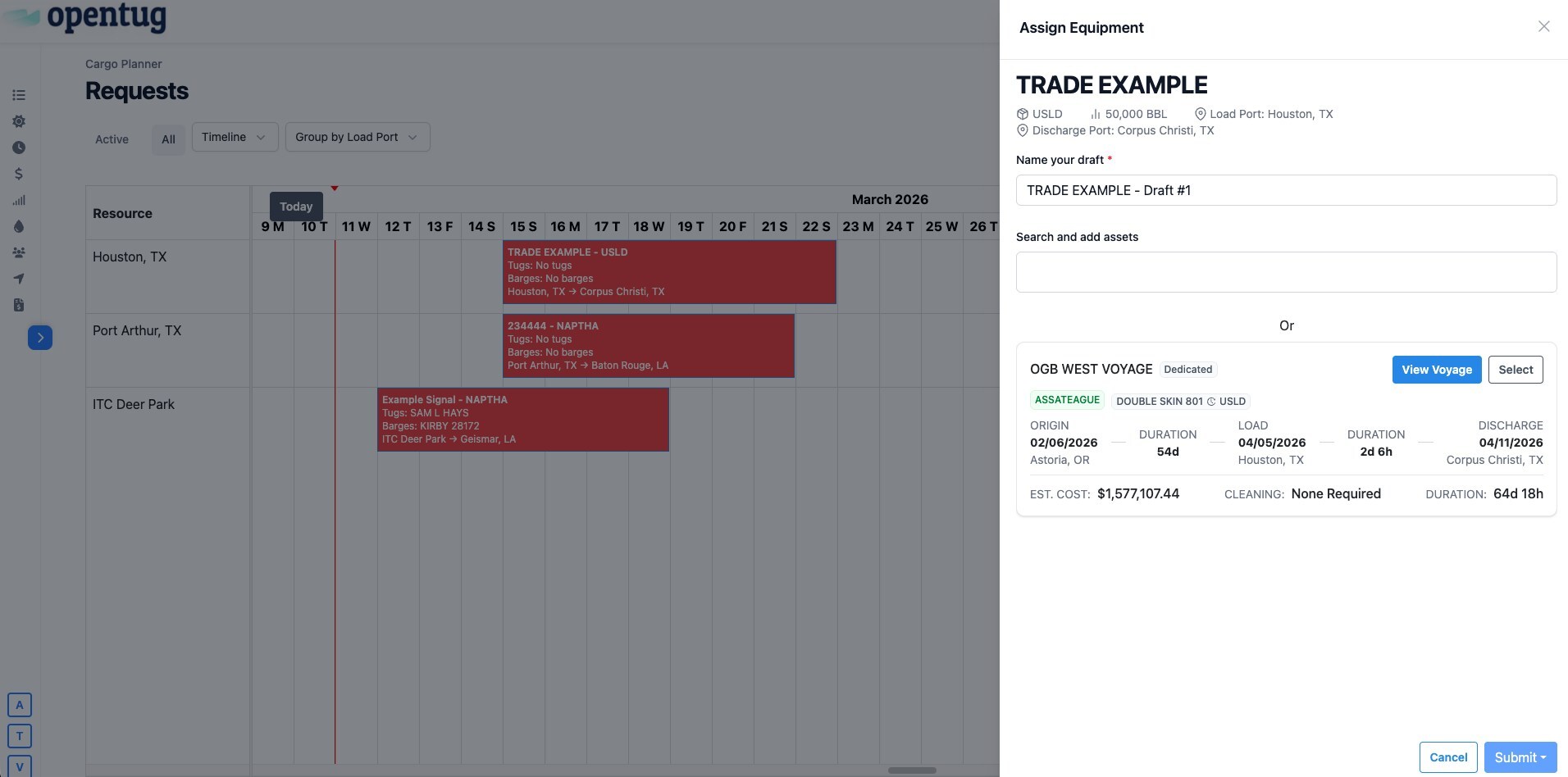1568x777 pixels.
Task: Click the droplet sidebar icon
Action: (19, 226)
